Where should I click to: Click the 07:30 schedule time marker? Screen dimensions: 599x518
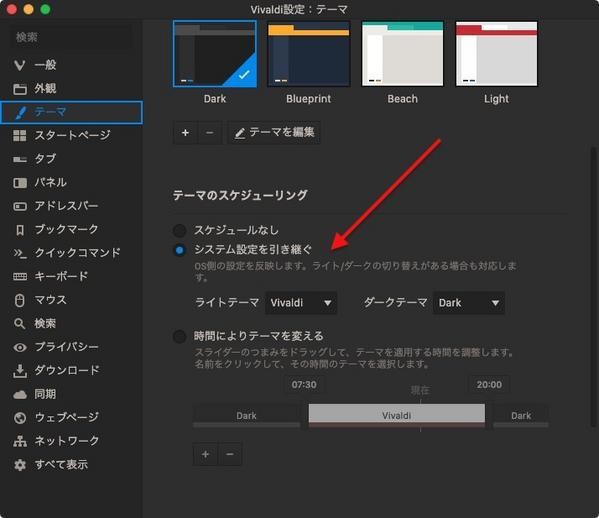[x=304, y=385]
